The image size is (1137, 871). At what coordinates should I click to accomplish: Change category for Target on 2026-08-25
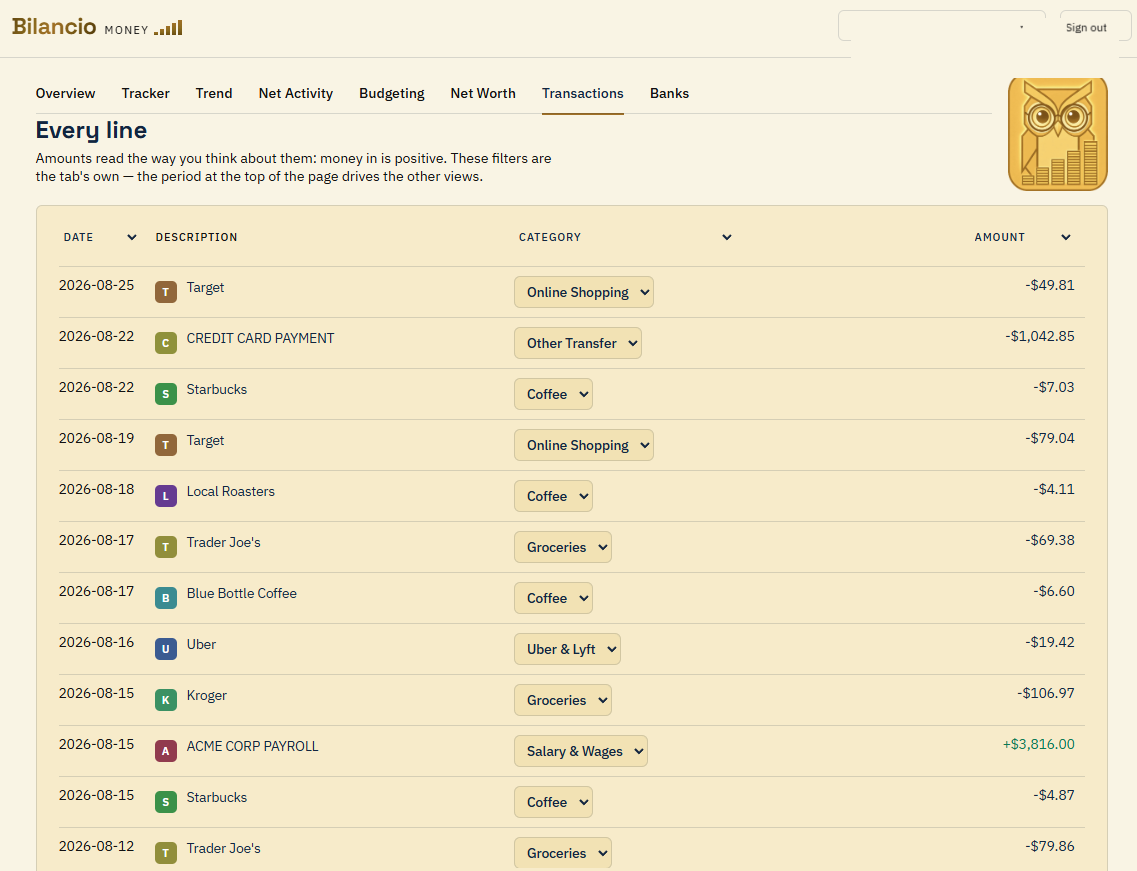pyautogui.click(x=584, y=292)
